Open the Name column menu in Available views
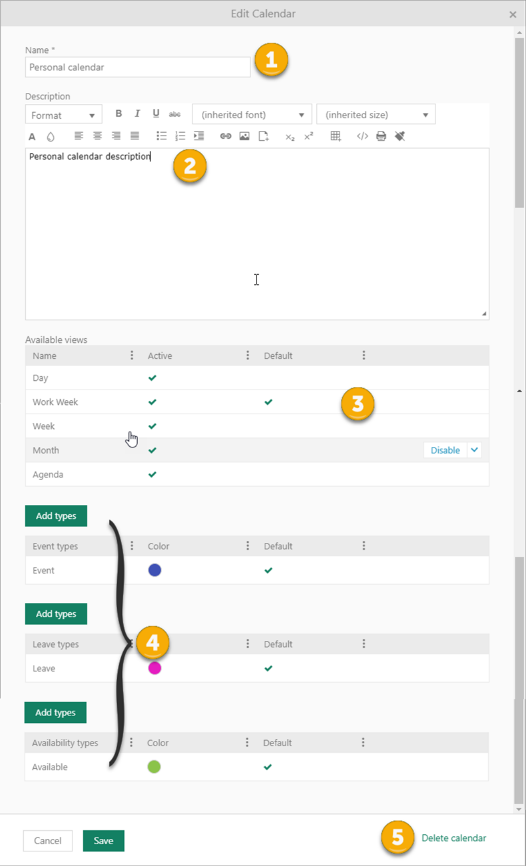526x866 pixels. pos(132,355)
